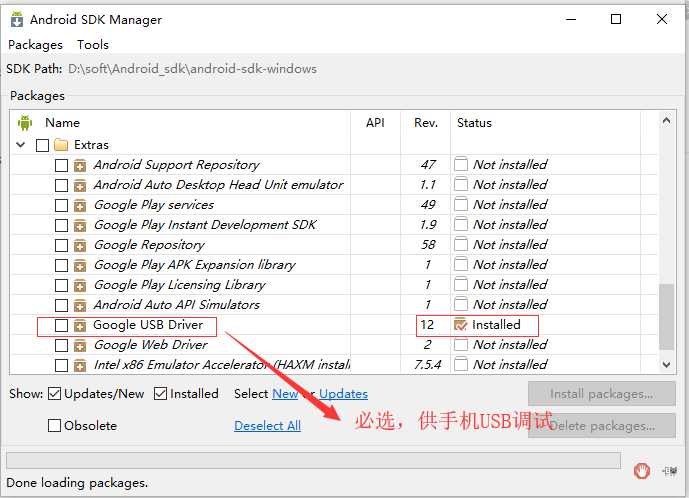Click the Google Play Instant Development SDK package icon
This screenshot has width=689, height=498.
(80, 225)
